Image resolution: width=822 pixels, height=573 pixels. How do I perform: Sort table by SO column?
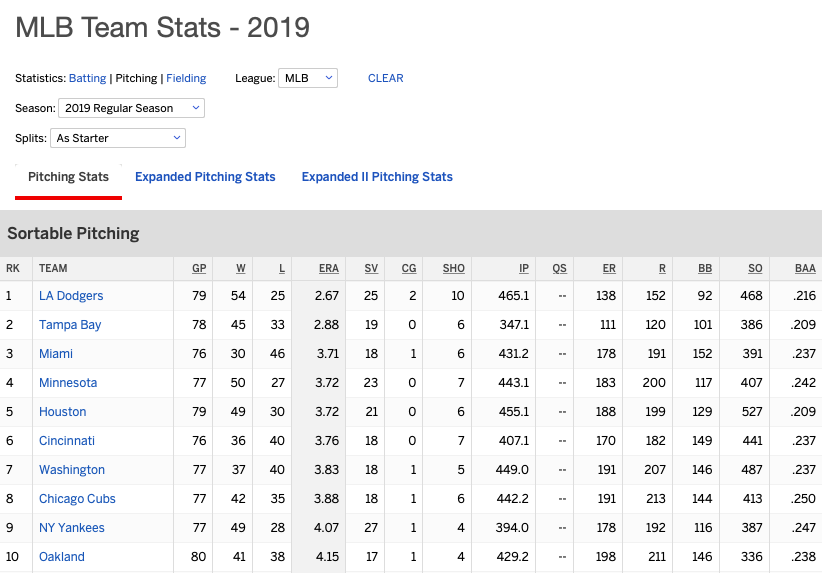click(755, 268)
